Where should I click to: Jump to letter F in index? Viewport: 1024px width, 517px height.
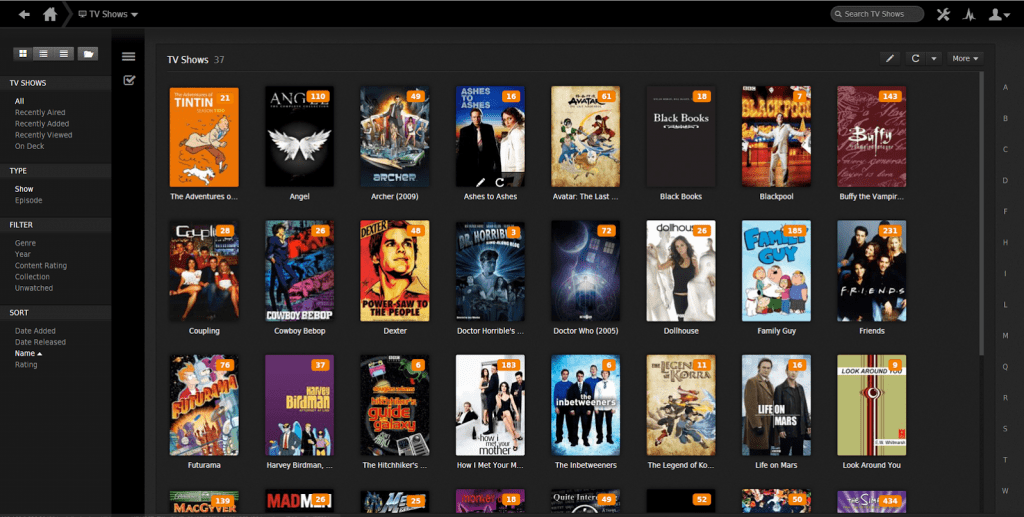pyautogui.click(x=1006, y=212)
